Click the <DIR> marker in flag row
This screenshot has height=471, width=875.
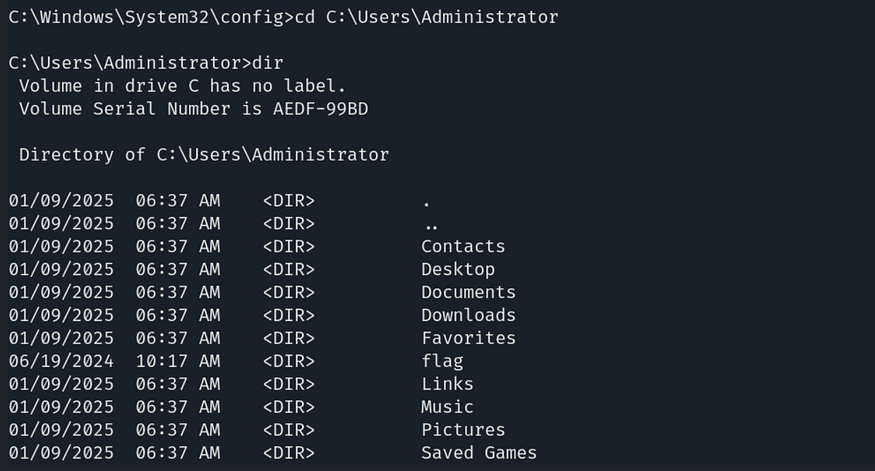pyautogui.click(x=288, y=361)
